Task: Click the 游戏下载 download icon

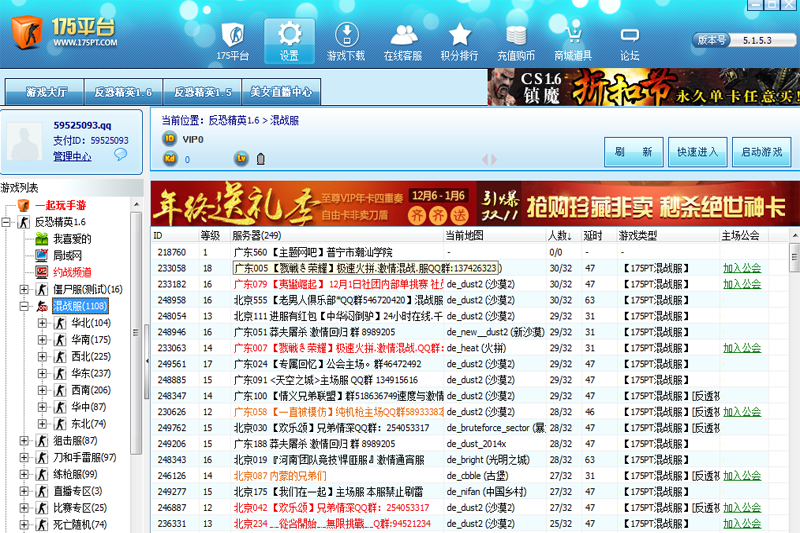Action: coord(346,35)
